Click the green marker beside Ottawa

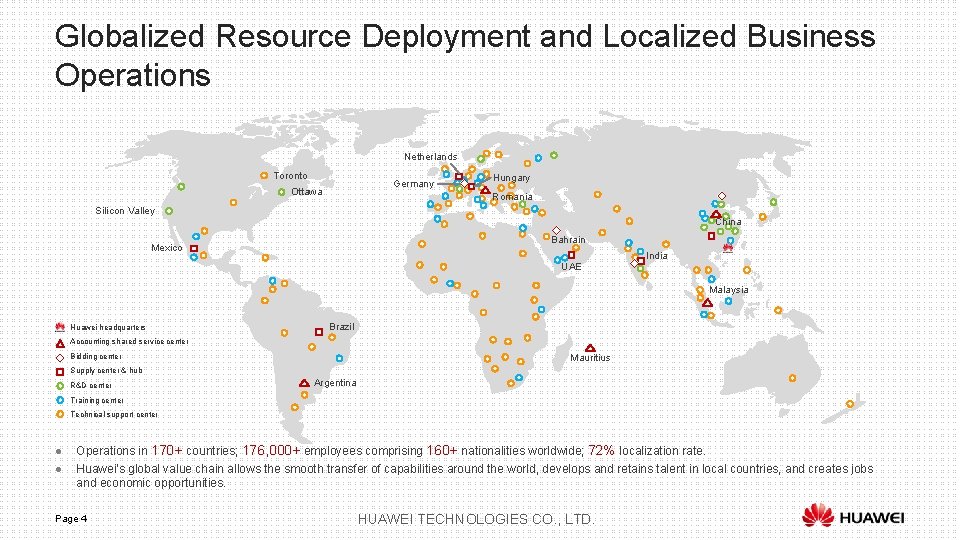point(282,192)
